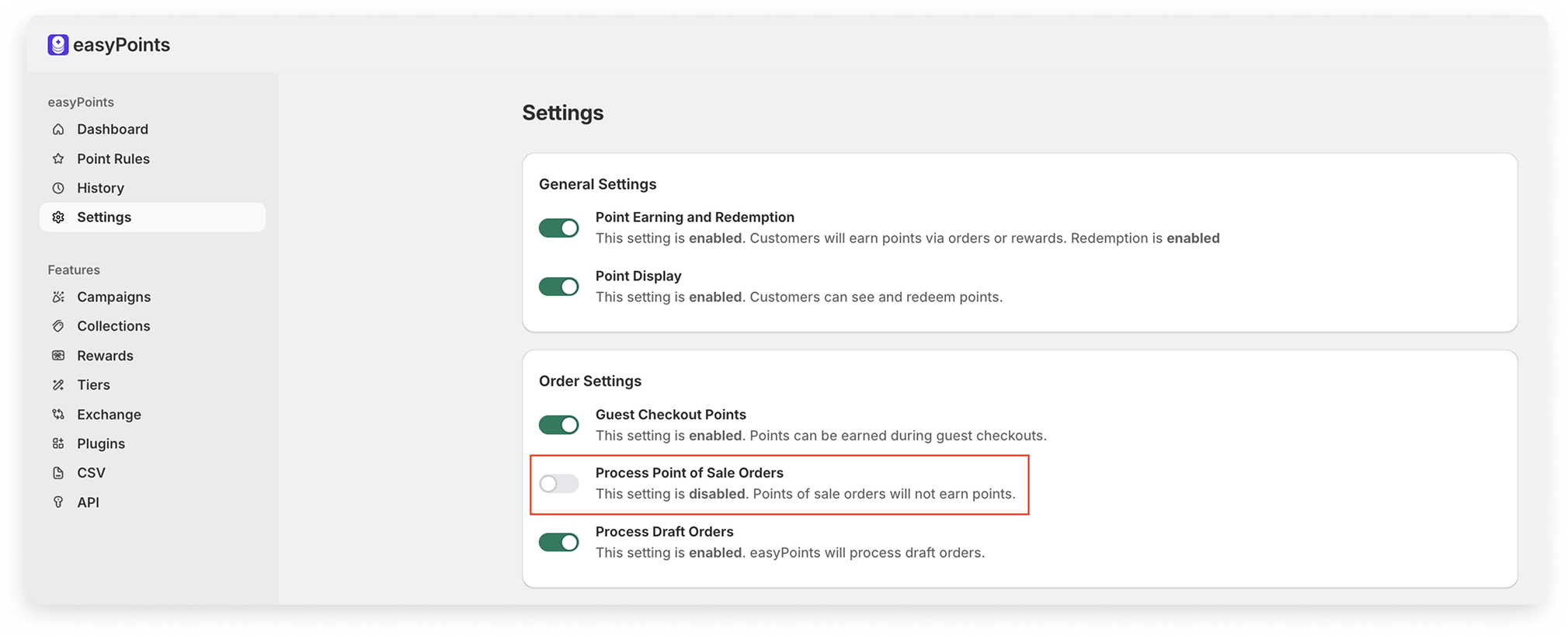Screen dimensions: 1568x636
Task: Click the Collections tag icon
Action: click(58, 326)
